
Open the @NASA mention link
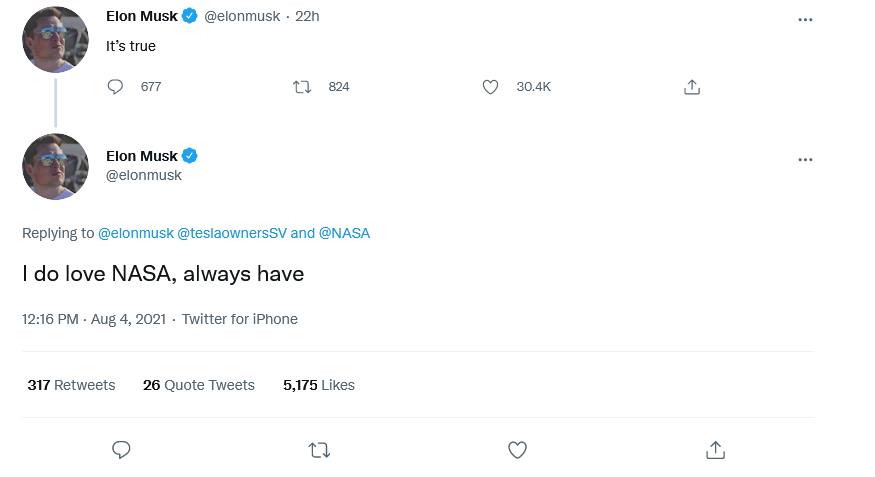point(344,233)
